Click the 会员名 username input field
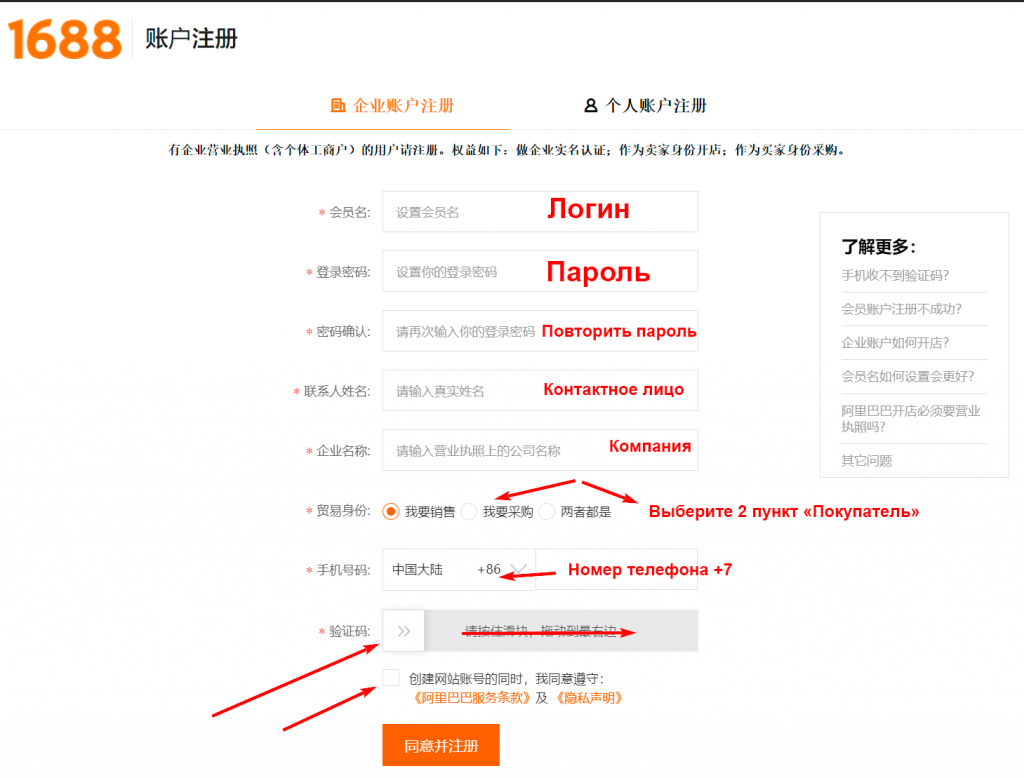Screen dimensions: 1024x778 540,212
